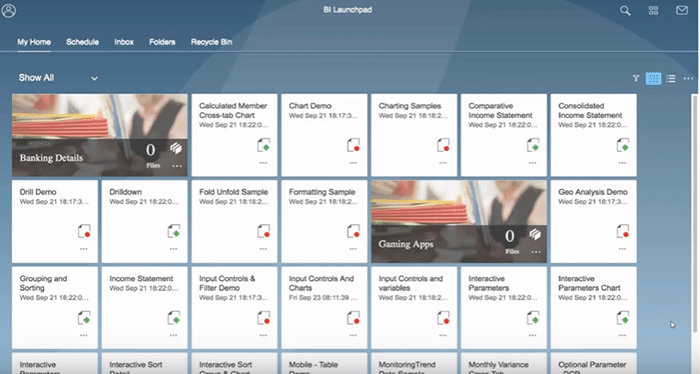Click Comparative Income Statement document icon
The width and height of the screenshot is (700, 374).
click(x=533, y=145)
